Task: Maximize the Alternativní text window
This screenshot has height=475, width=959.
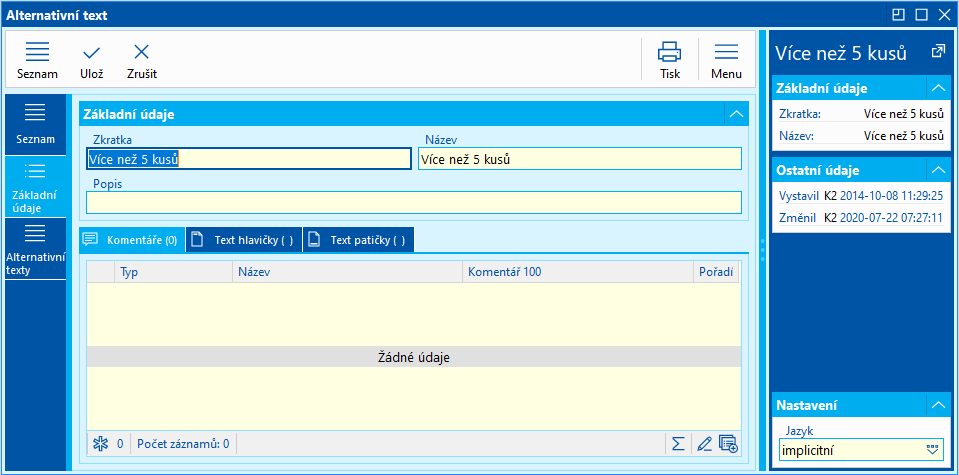Action: click(921, 15)
